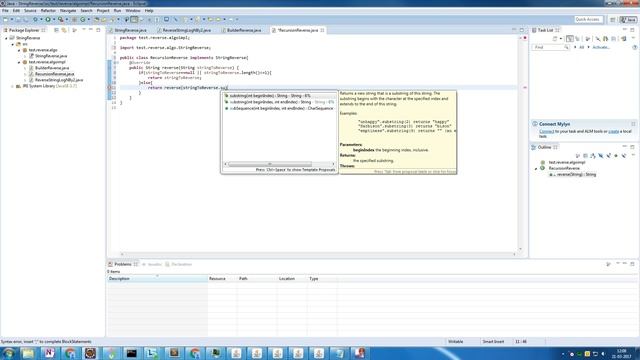640x360 pixels.
Task: Open the Windows Start button
Action: coord(8,353)
